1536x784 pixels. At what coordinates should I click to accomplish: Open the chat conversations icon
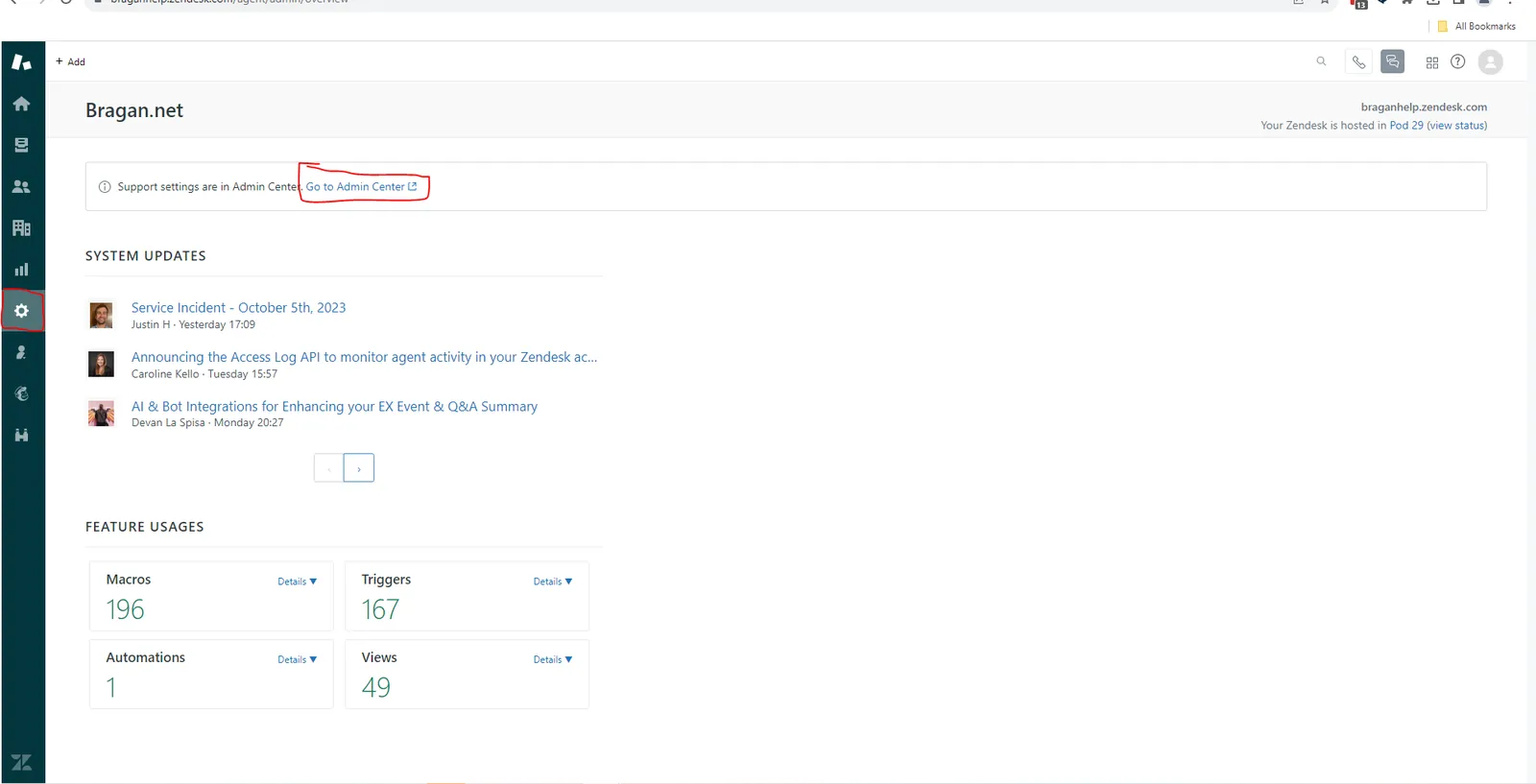[x=1393, y=61]
